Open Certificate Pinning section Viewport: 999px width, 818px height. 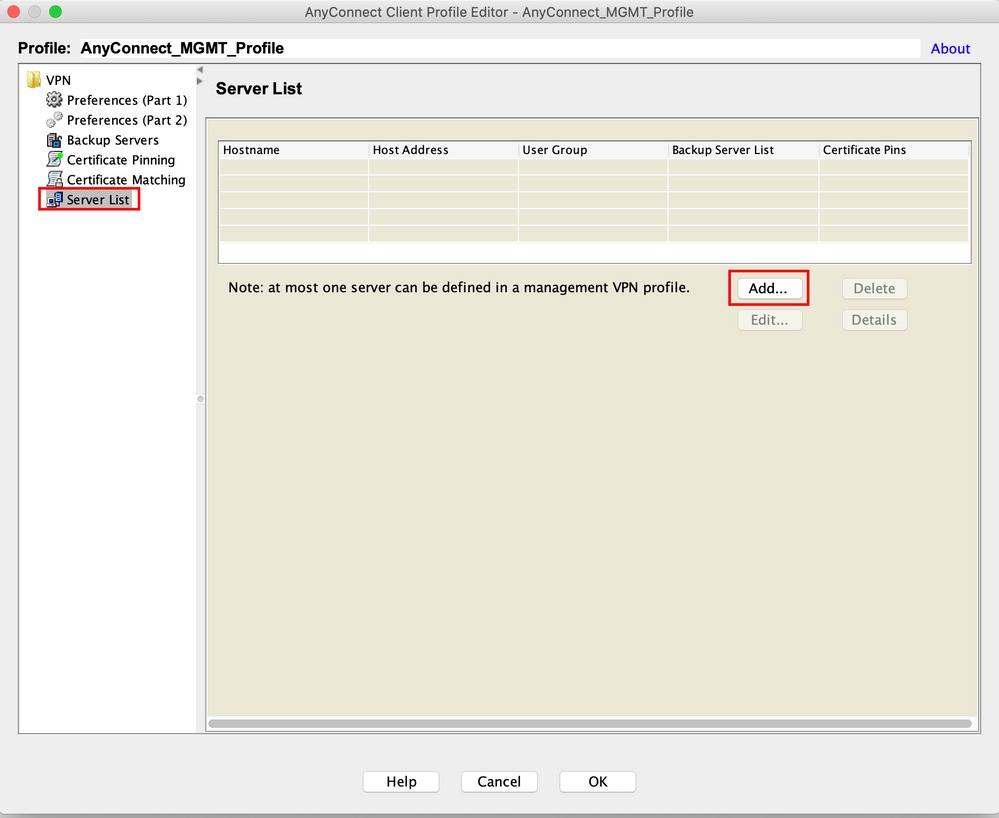120,160
